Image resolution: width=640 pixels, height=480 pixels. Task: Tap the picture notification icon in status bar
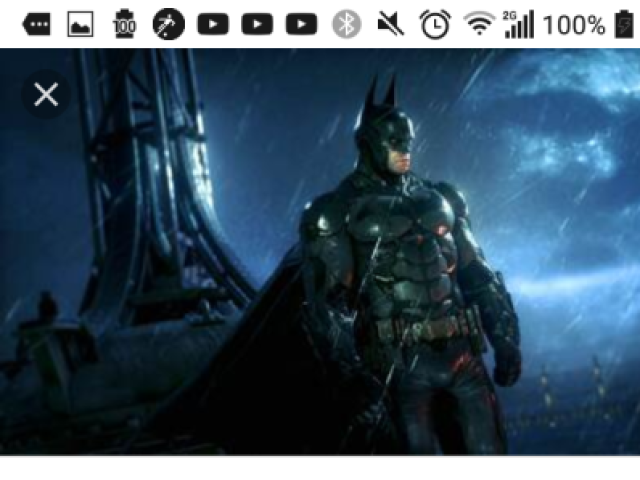point(80,24)
